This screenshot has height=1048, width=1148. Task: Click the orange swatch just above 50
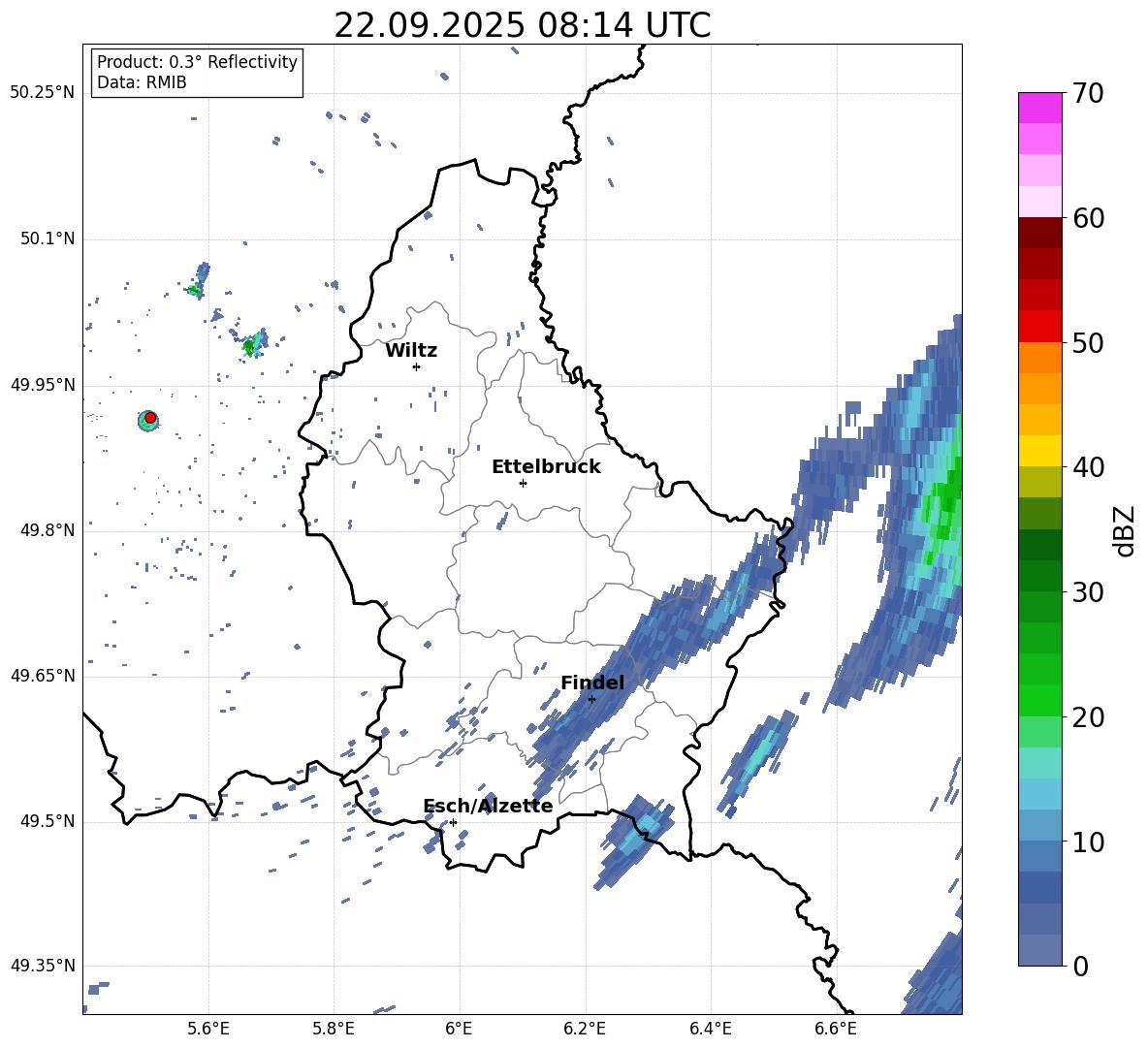tap(1039, 358)
